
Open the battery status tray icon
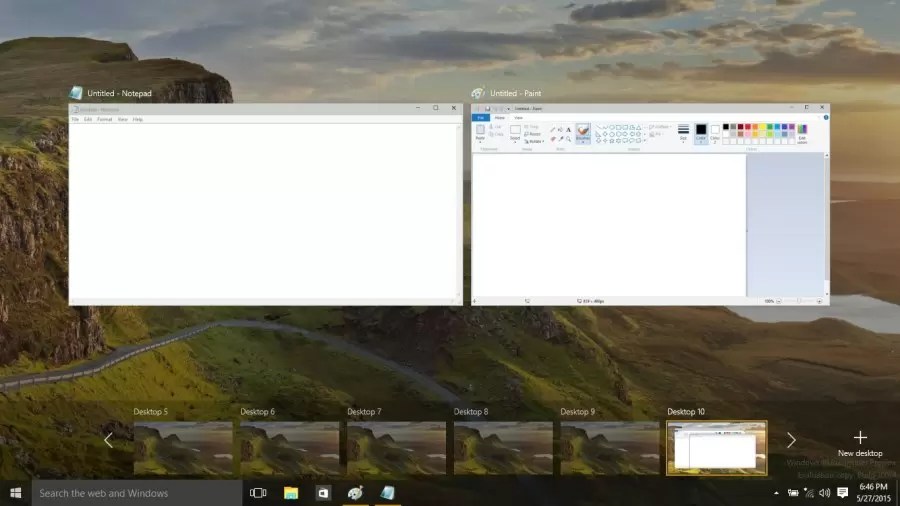click(793, 493)
